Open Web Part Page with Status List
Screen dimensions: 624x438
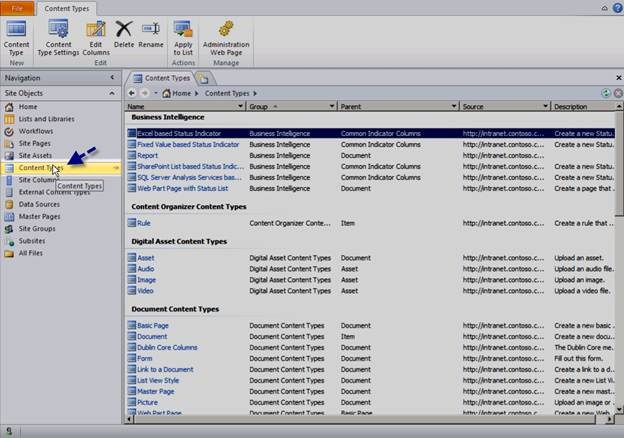182,189
